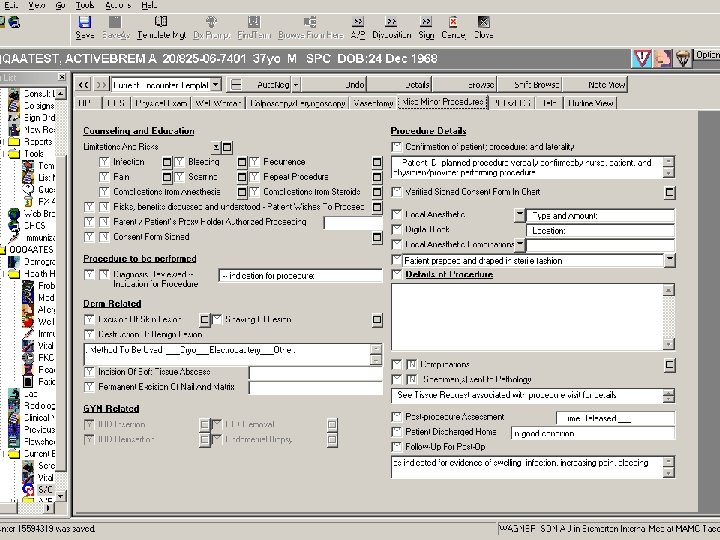Open Co-signs item in the folder list
The height and width of the screenshot is (540, 720).
(x=34, y=106)
